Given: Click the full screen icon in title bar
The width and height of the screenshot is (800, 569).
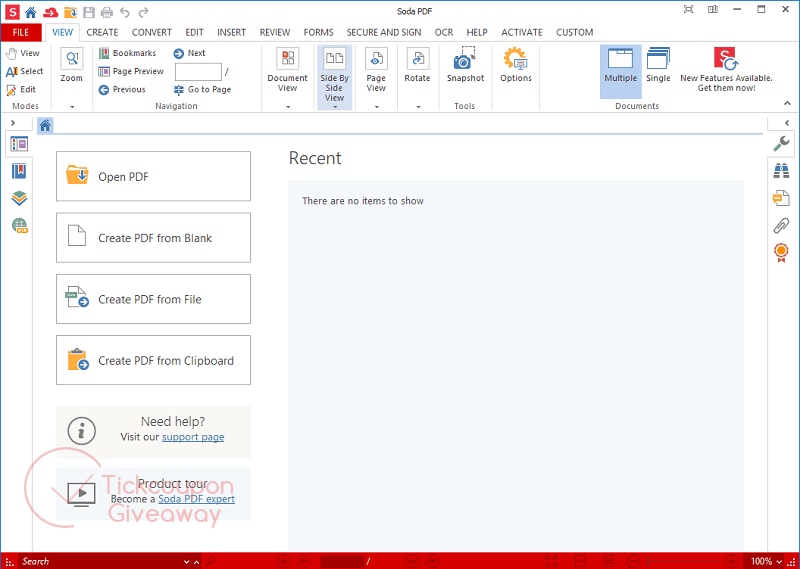Looking at the screenshot, I should (688, 10).
